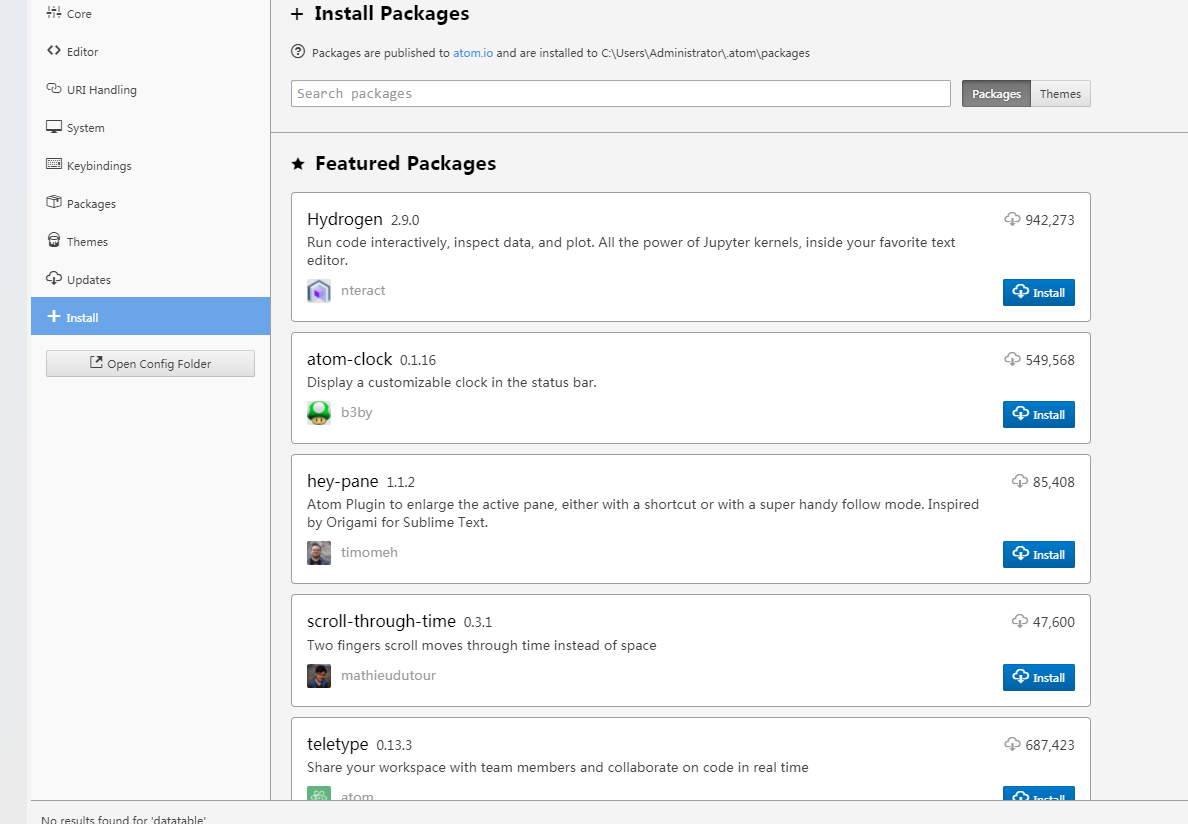Click the Editor code brackets icon
The height and width of the screenshot is (824, 1188).
[54, 50]
